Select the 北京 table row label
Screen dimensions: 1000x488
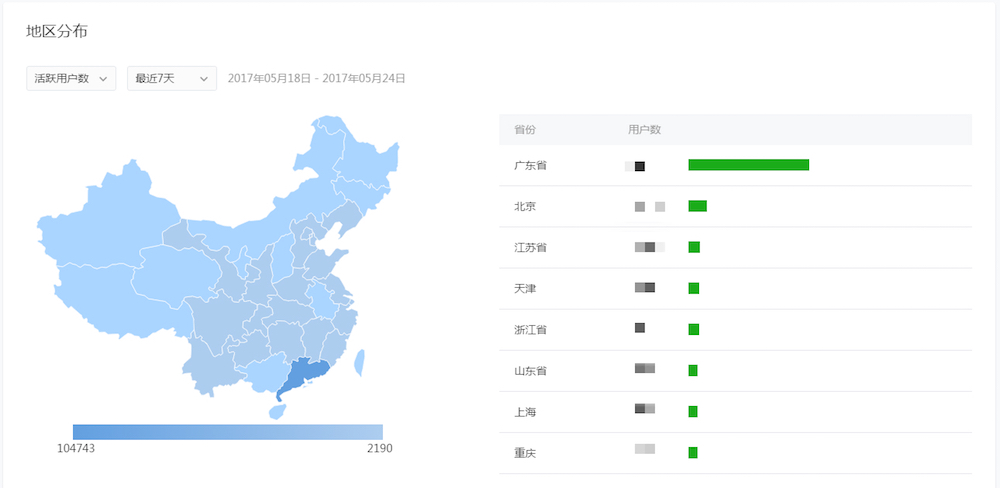pyautogui.click(x=525, y=207)
